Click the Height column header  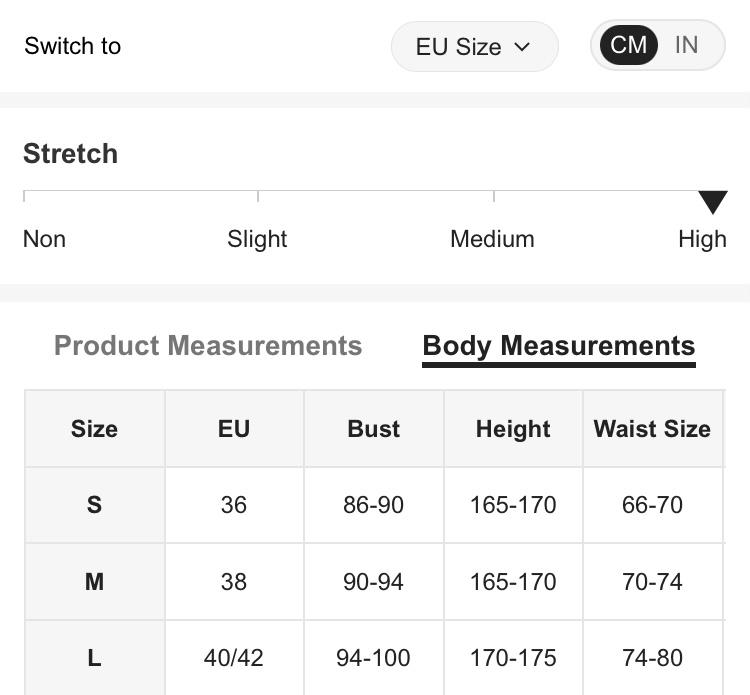click(x=513, y=429)
